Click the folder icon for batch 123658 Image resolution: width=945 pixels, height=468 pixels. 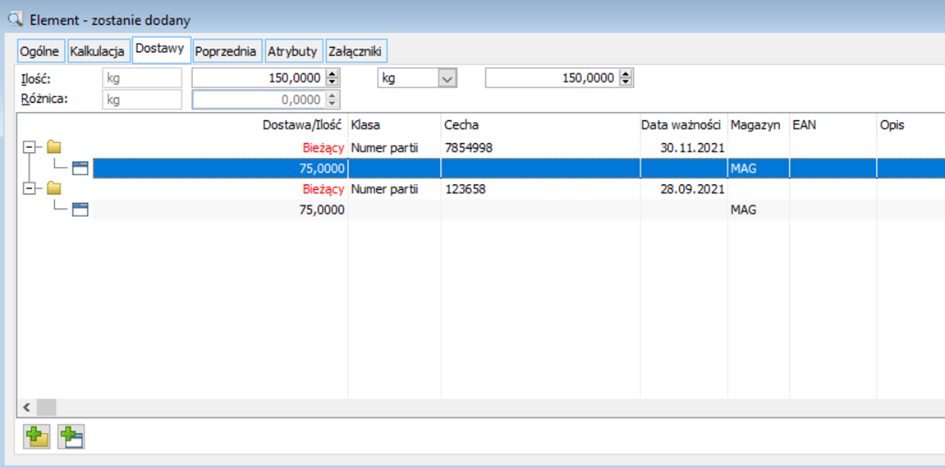tap(53, 189)
